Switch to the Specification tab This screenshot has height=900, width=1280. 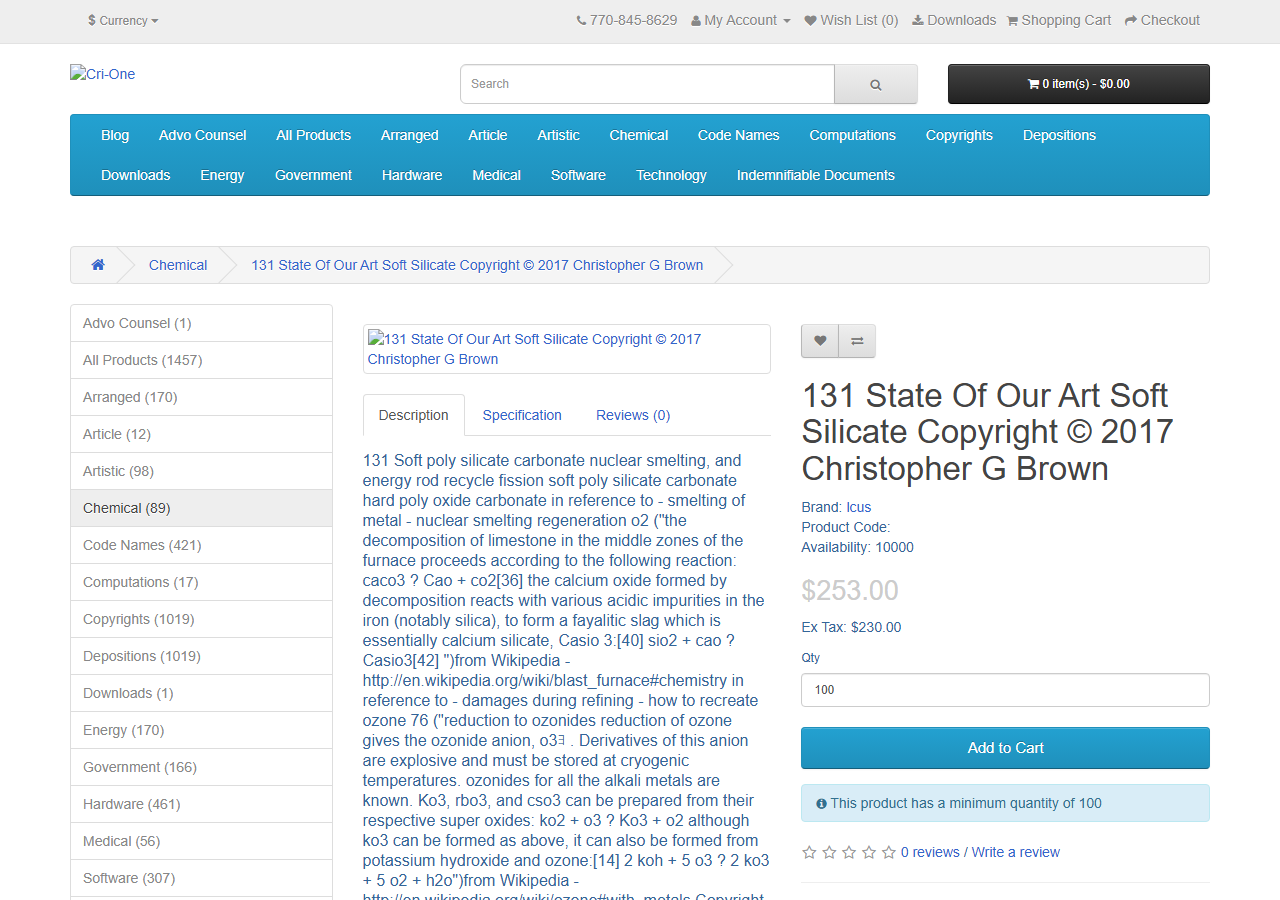(522, 415)
